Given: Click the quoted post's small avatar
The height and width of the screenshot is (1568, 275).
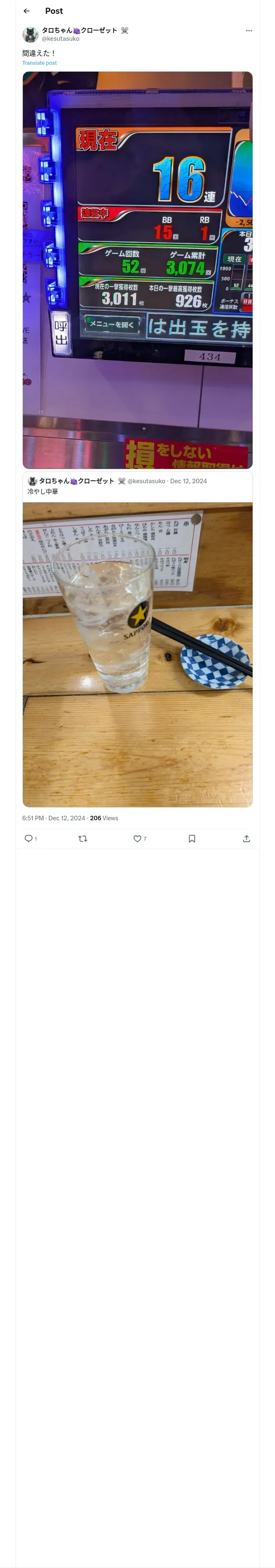Looking at the screenshot, I should tap(33, 481).
